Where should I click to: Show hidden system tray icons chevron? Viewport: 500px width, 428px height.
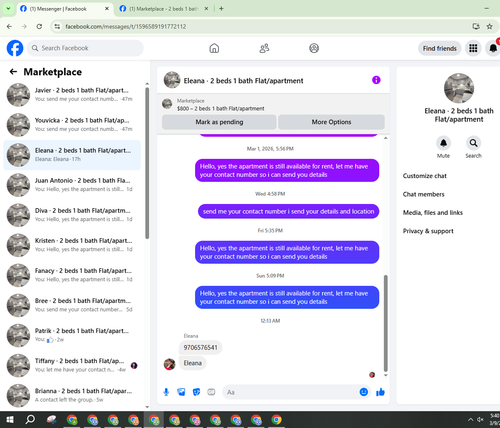[470, 419]
